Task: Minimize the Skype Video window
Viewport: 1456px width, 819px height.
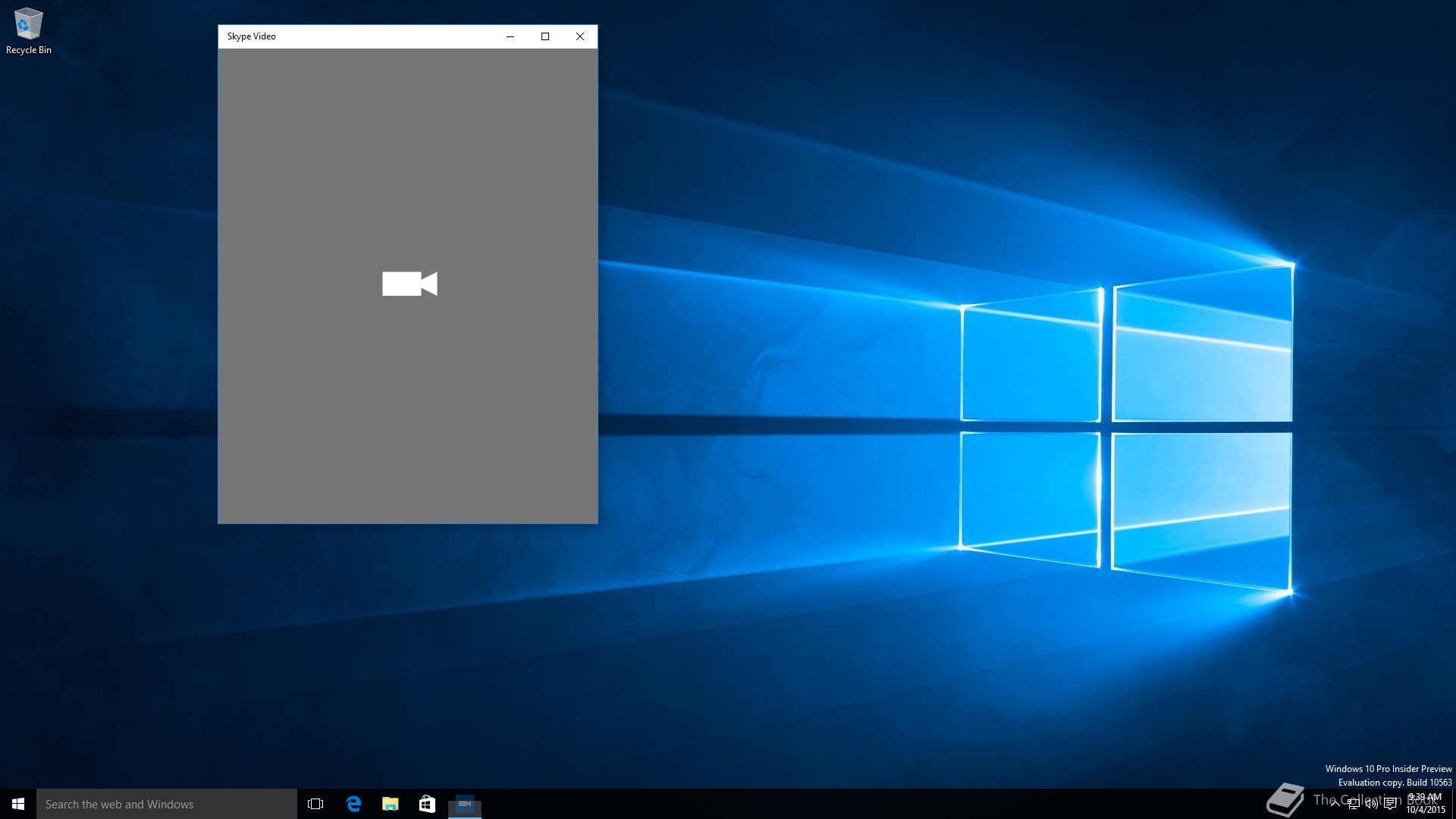Action: [510, 36]
